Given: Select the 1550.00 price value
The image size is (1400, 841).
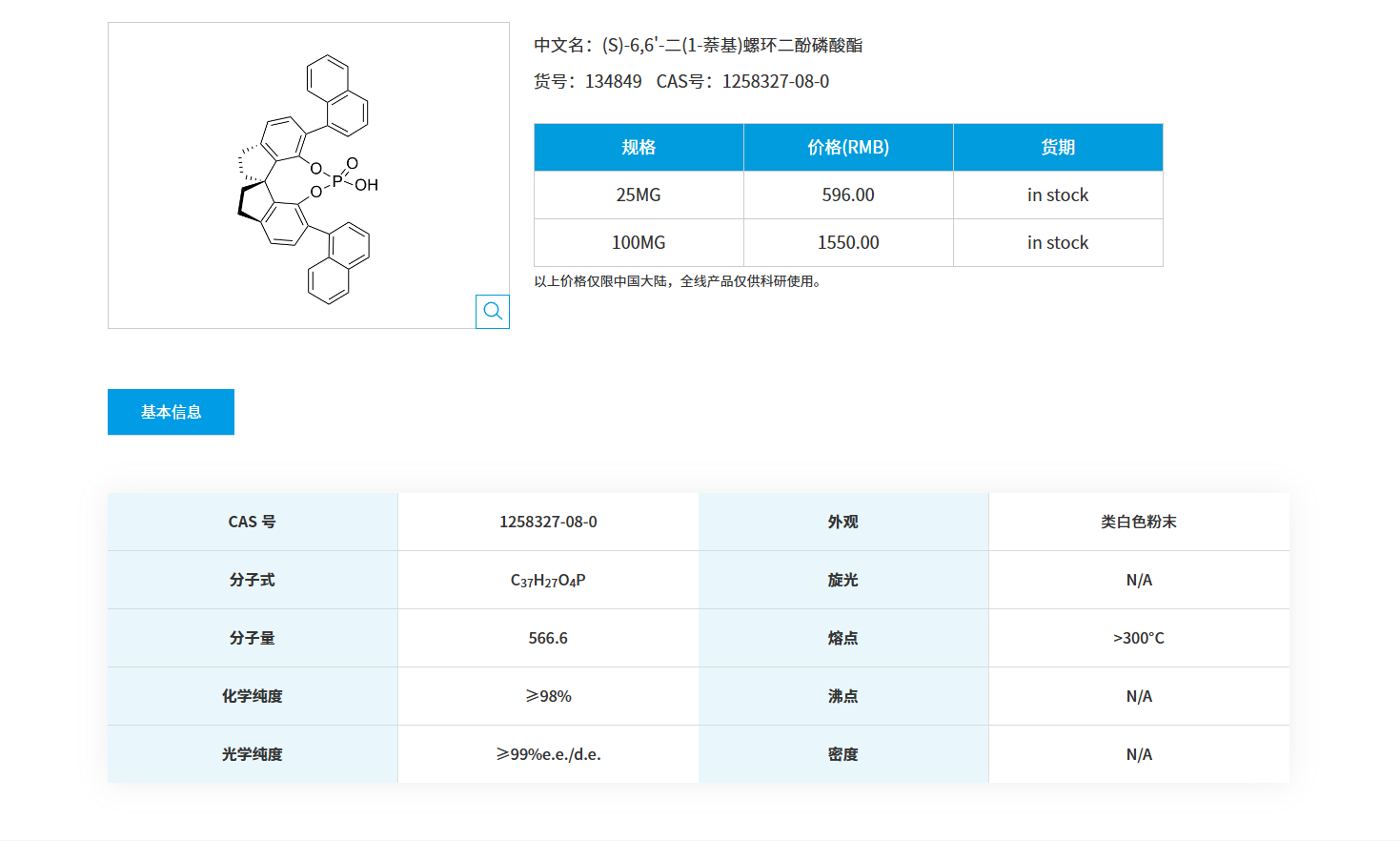Looking at the screenshot, I should tap(847, 242).
